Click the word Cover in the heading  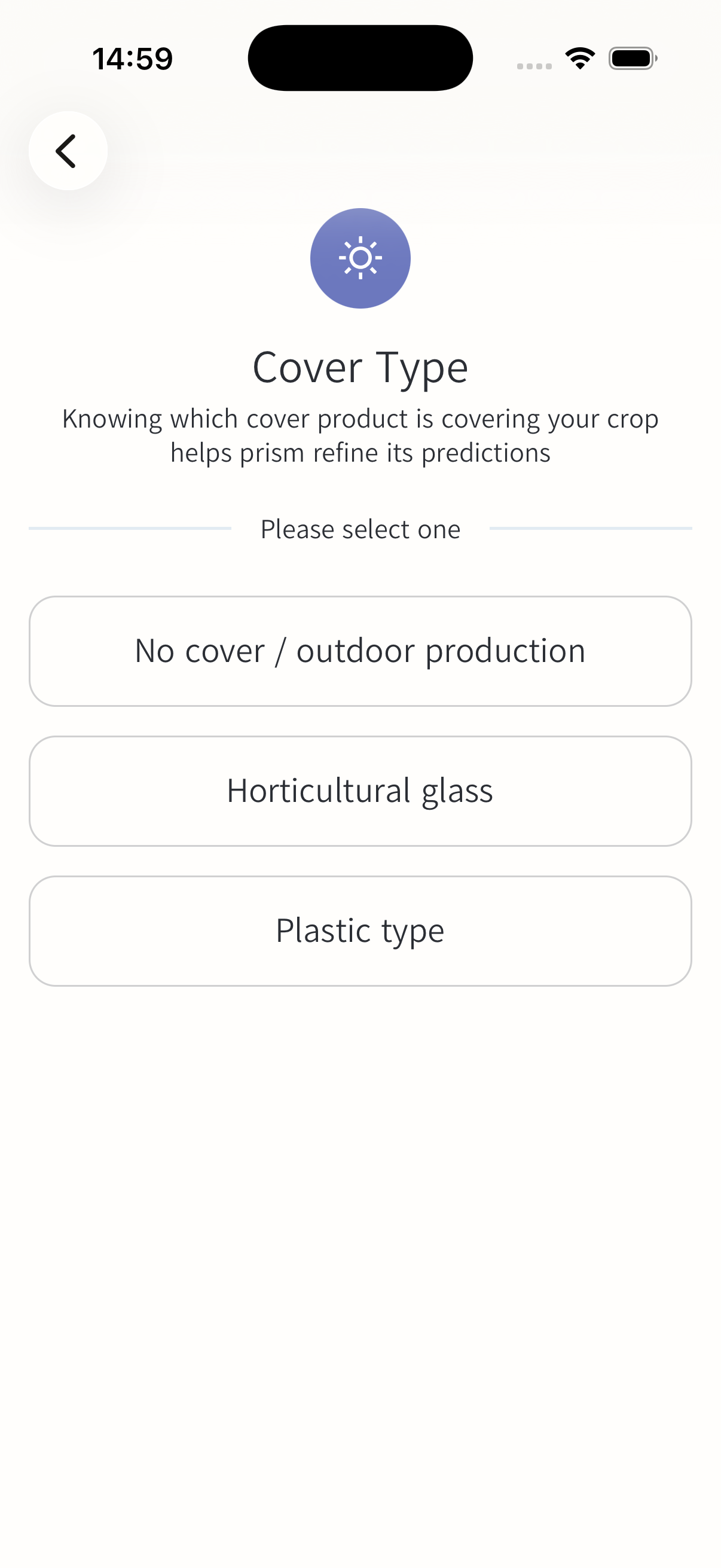307,368
